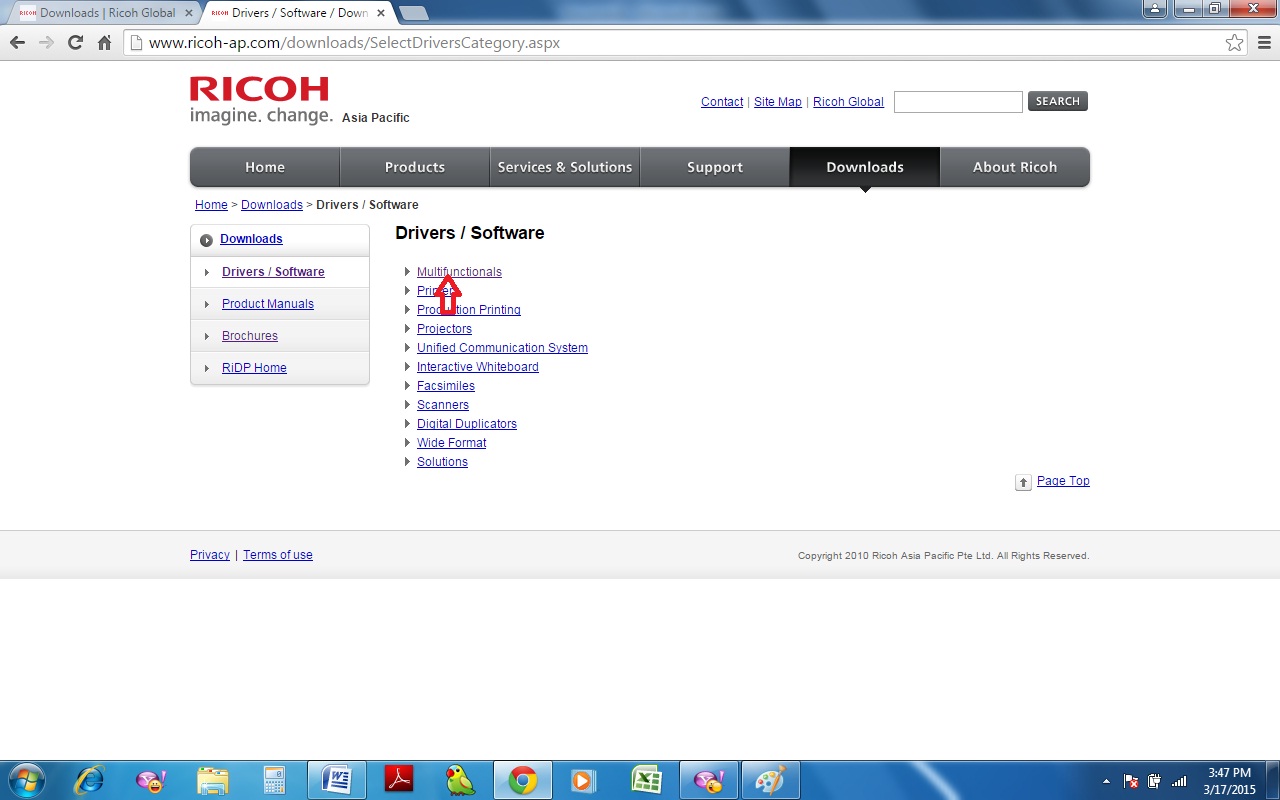
Task: Click the browser Forward arrow
Action: (x=46, y=43)
